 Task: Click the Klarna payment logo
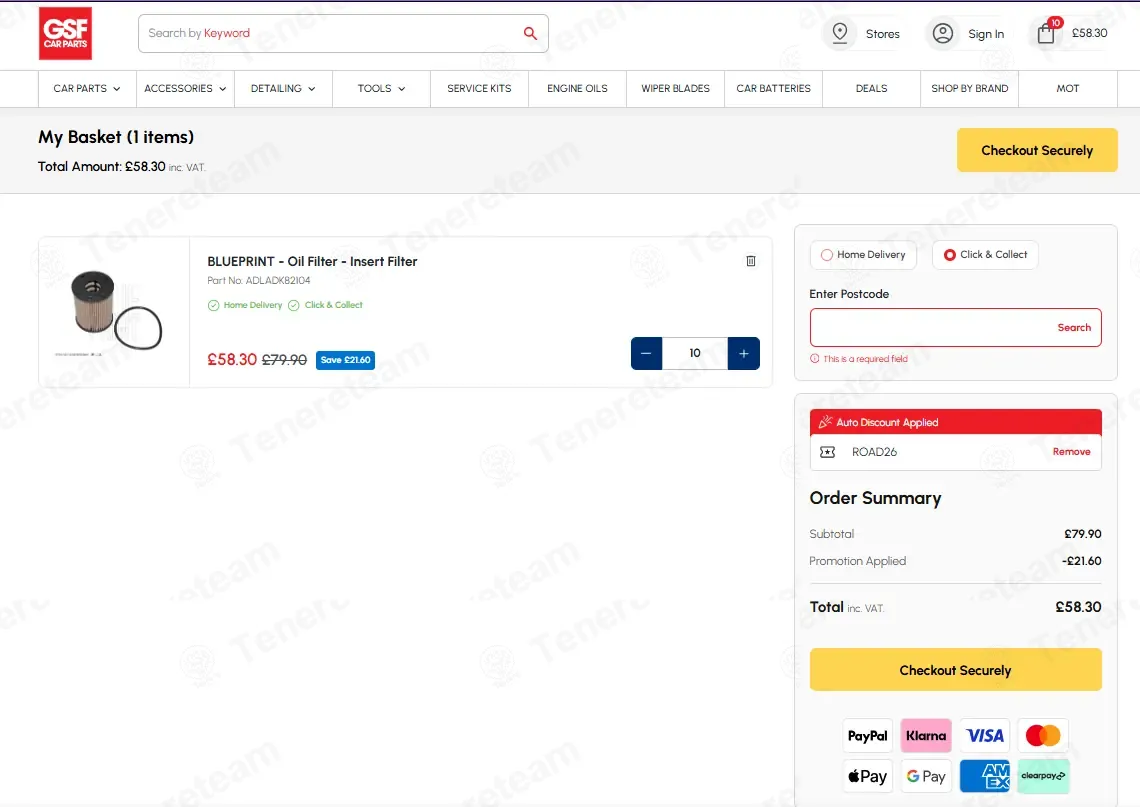click(x=926, y=736)
